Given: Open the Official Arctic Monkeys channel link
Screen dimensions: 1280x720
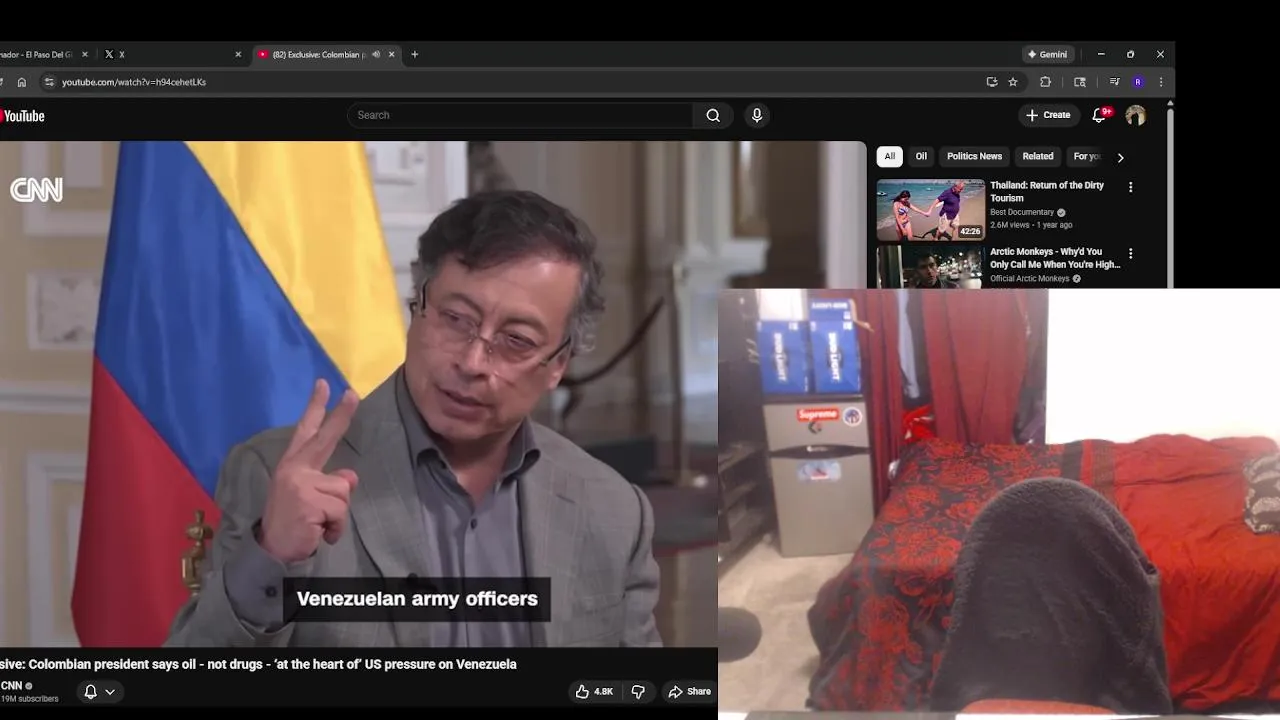Looking at the screenshot, I should point(1030,279).
